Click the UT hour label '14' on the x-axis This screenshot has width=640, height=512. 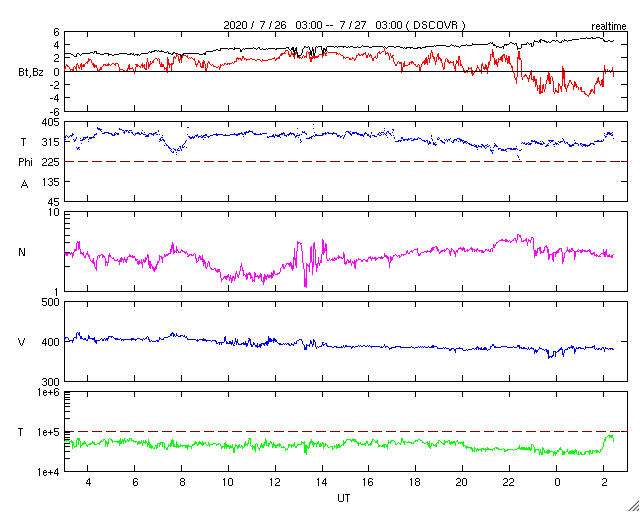(322, 482)
